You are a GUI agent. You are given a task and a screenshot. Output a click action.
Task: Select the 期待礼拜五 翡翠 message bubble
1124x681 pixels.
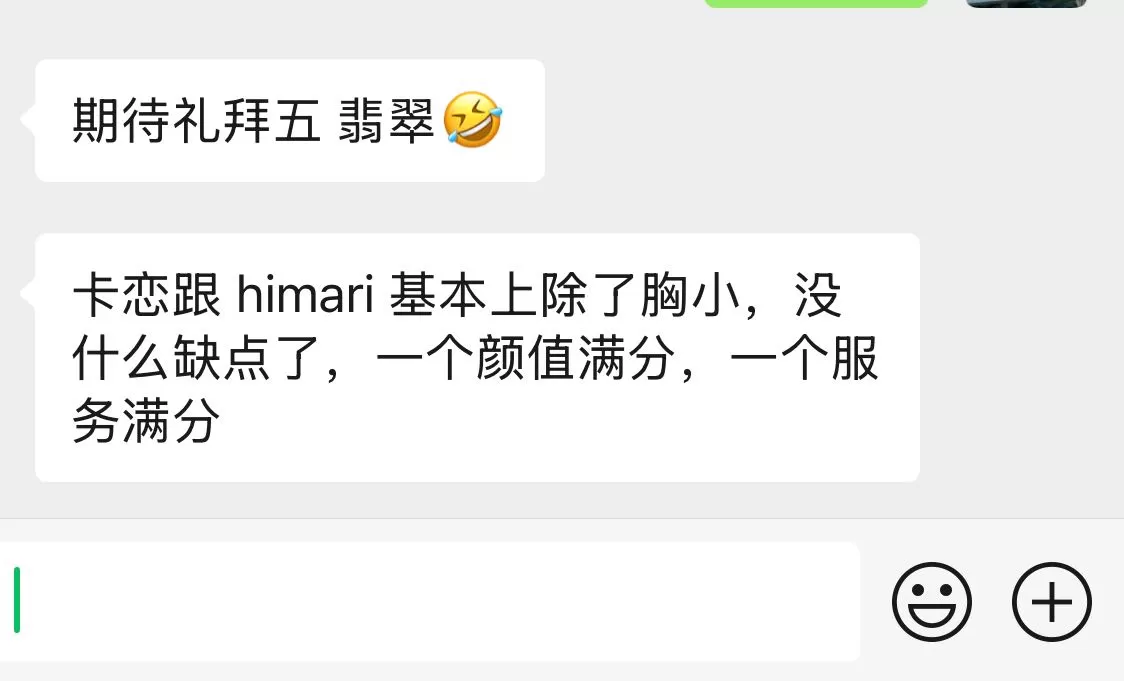coord(290,120)
